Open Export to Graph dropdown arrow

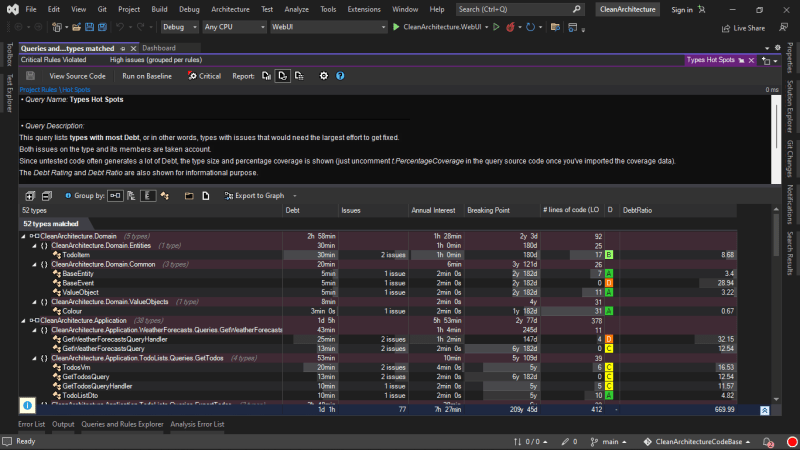point(294,196)
